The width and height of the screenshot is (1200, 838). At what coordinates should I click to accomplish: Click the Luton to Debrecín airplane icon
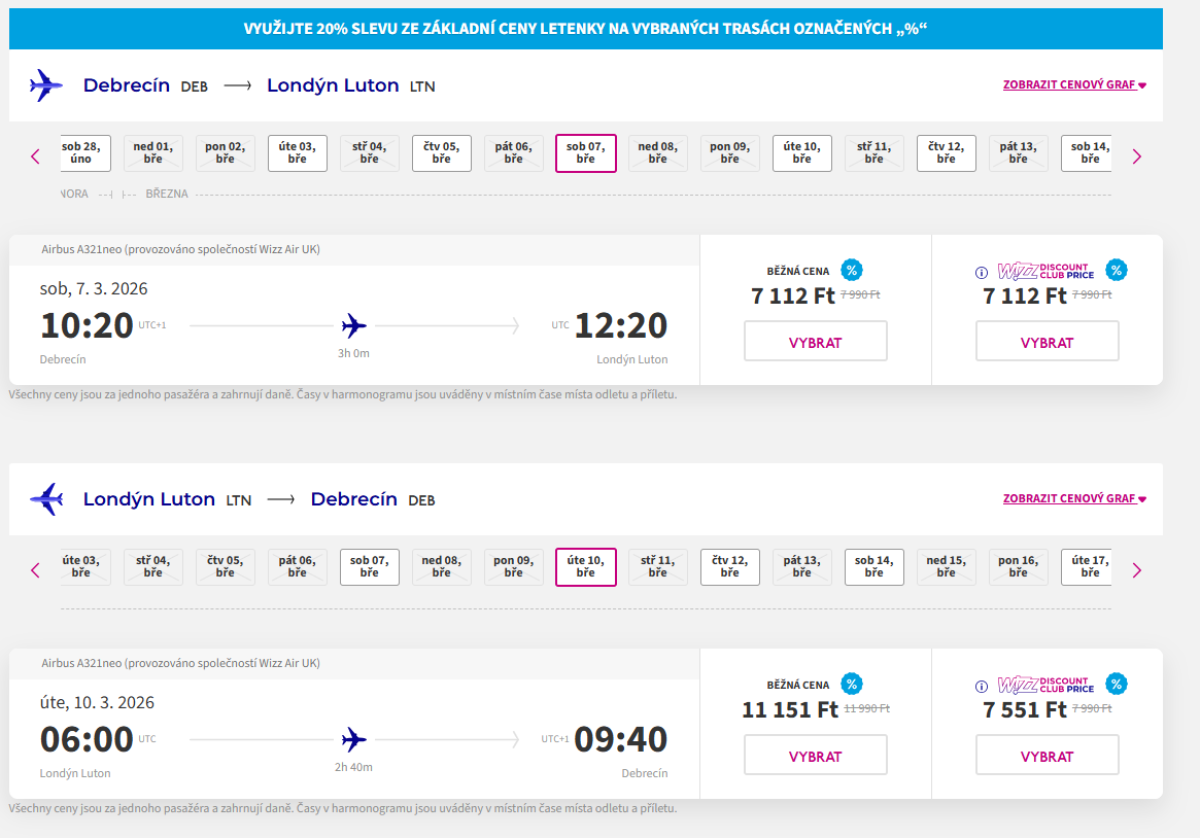tap(46, 499)
